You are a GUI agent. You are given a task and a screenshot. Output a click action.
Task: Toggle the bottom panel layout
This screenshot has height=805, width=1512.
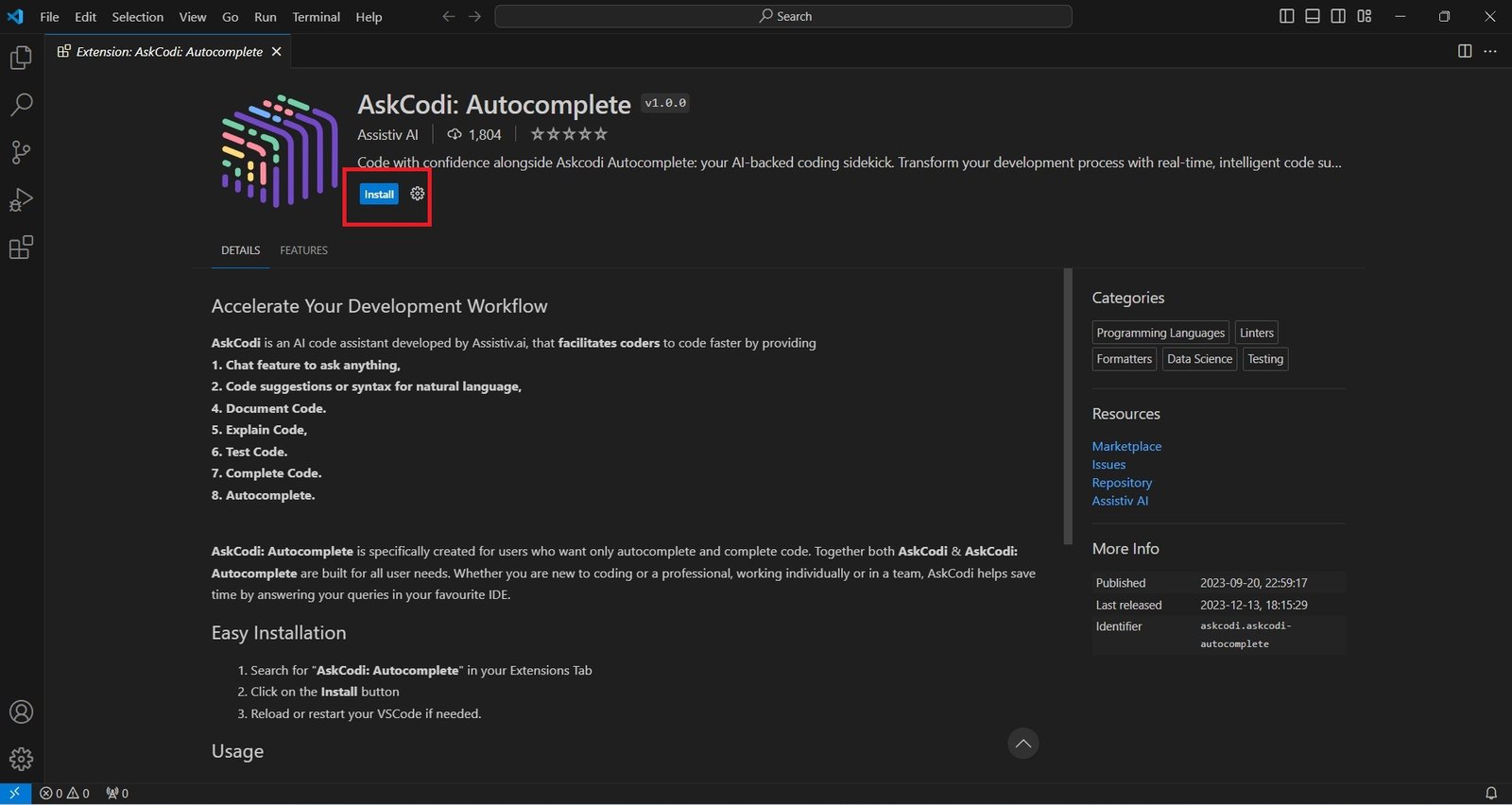tap(1313, 16)
